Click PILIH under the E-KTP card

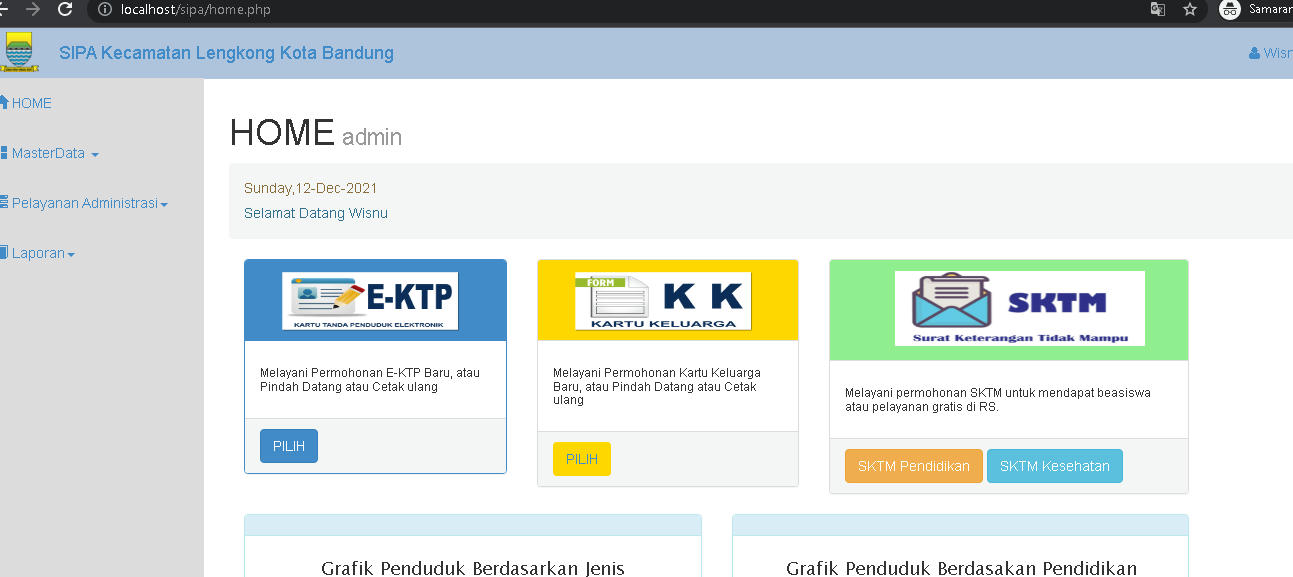(288, 446)
